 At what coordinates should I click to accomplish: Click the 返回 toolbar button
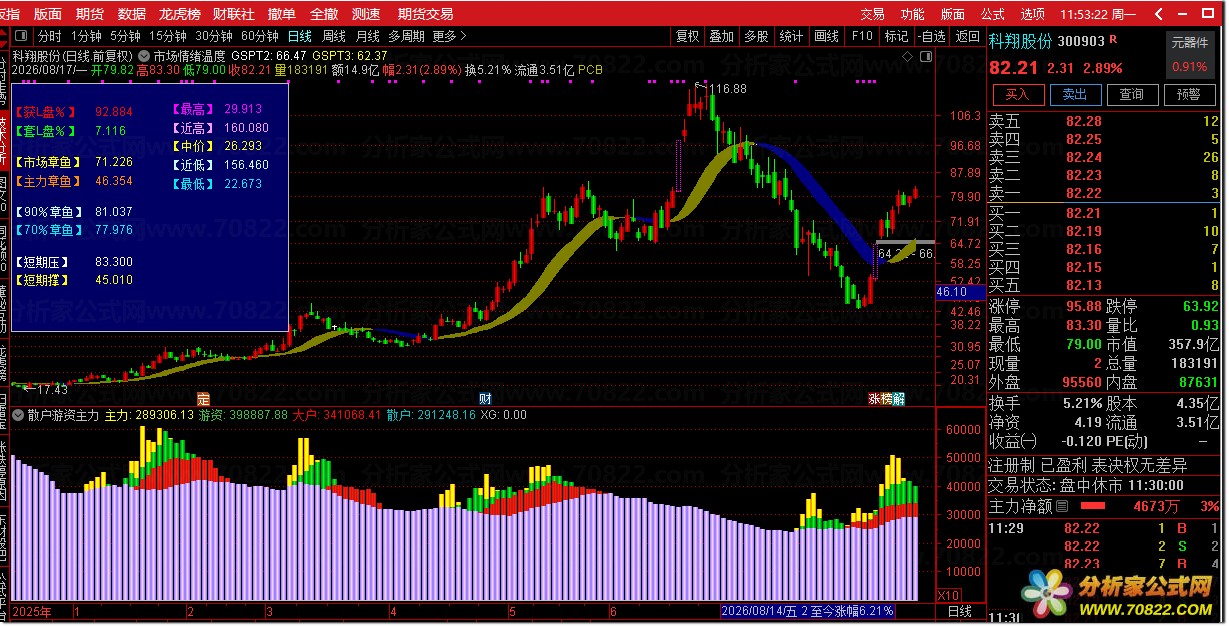(967, 36)
